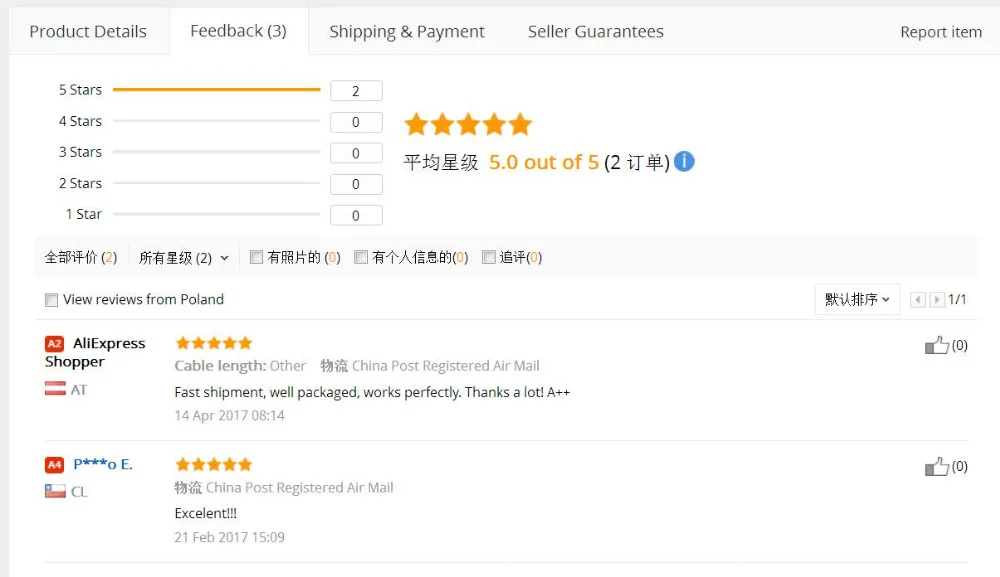Image resolution: width=1000 pixels, height=577 pixels.
Task: Click the blue info icon next to order count
Action: click(x=684, y=161)
